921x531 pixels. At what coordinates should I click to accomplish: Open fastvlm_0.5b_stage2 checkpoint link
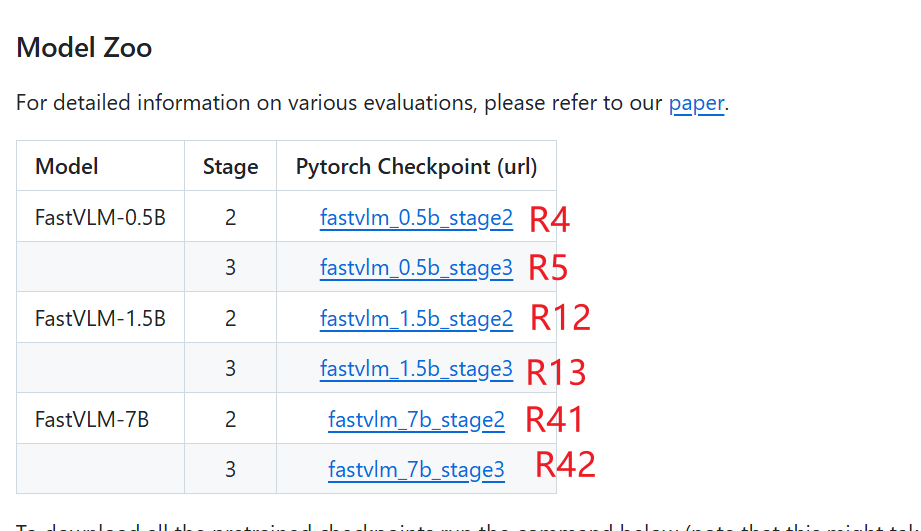click(x=416, y=218)
